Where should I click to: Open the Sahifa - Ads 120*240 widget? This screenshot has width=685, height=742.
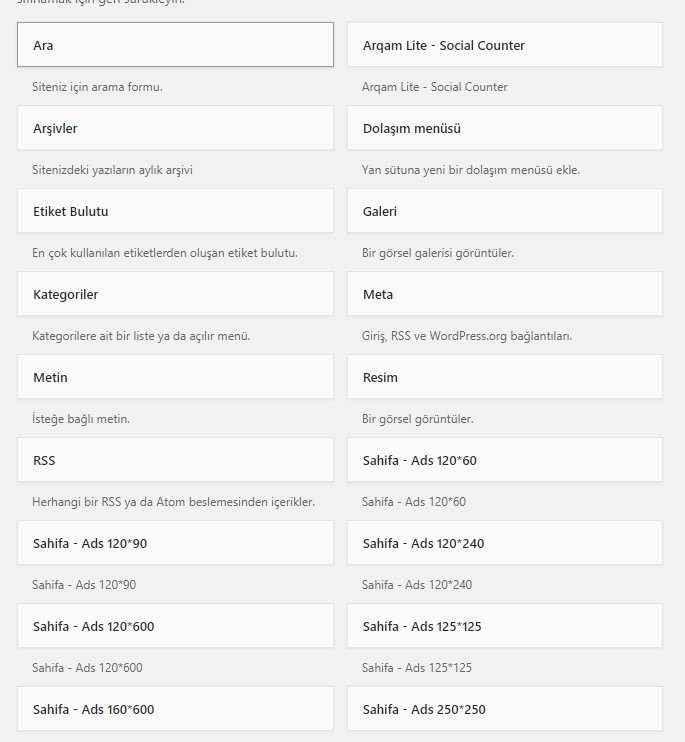pyautogui.click(x=505, y=543)
